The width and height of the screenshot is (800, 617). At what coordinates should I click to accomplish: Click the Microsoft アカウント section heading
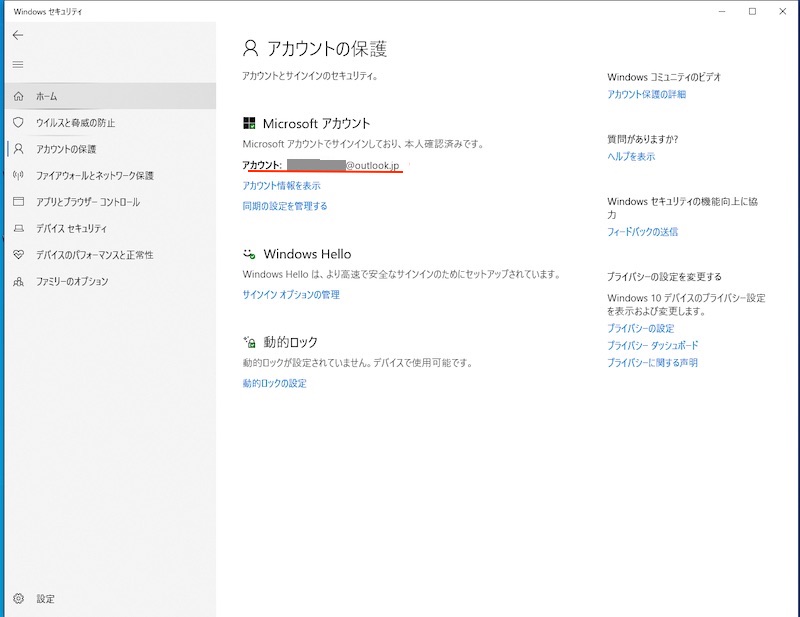(316, 124)
